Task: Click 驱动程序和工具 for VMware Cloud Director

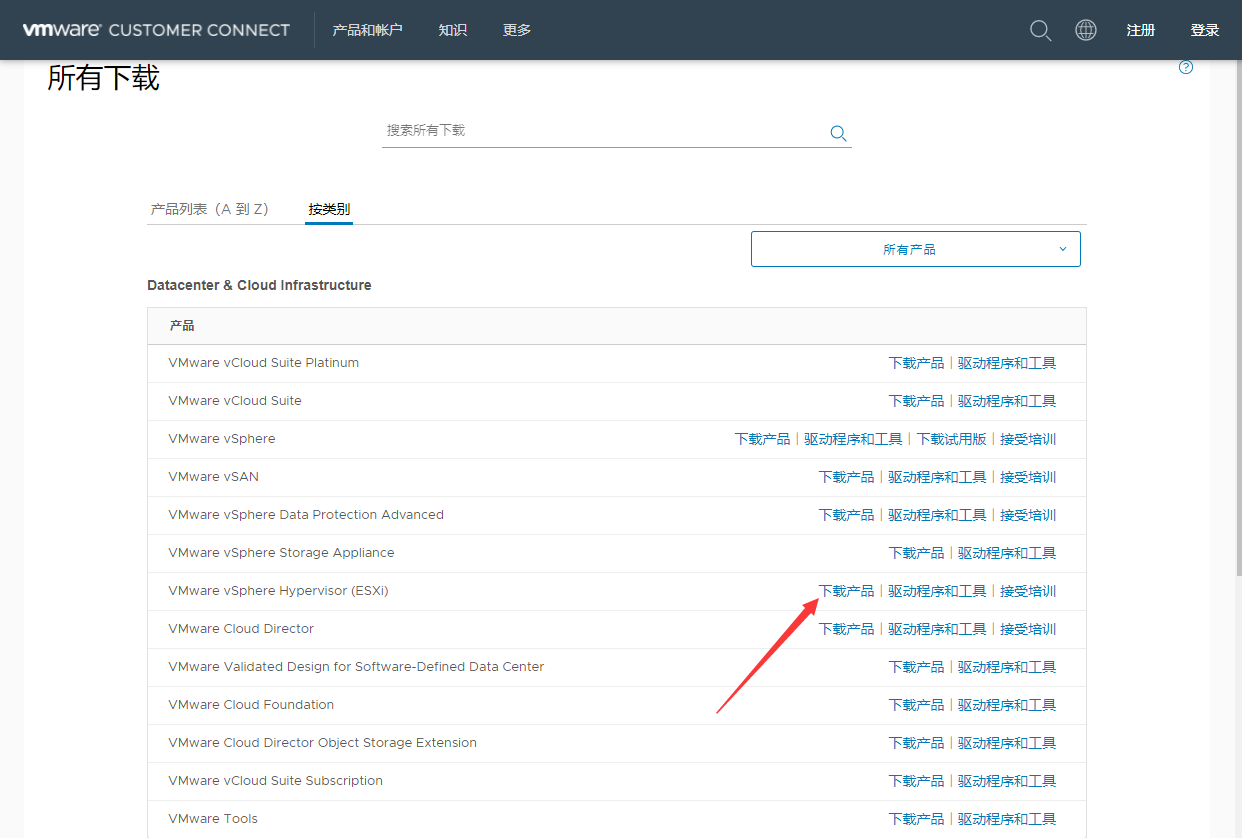Action: tap(937, 629)
